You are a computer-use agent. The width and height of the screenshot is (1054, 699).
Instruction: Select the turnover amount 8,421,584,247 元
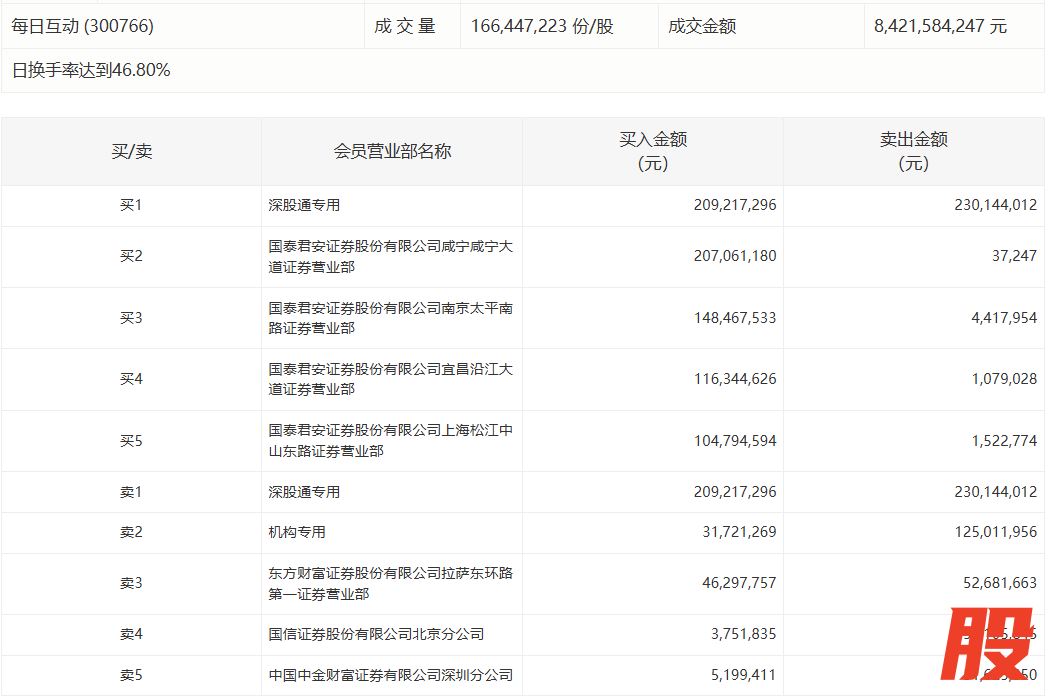[940, 26]
